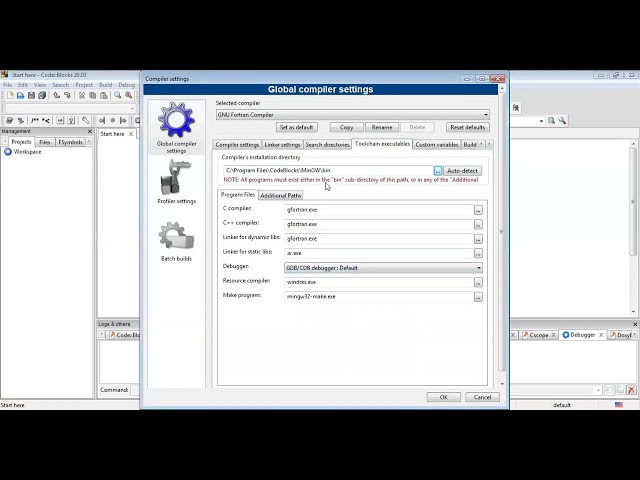
Task: Click Save icon in main toolbar
Action: (31, 96)
